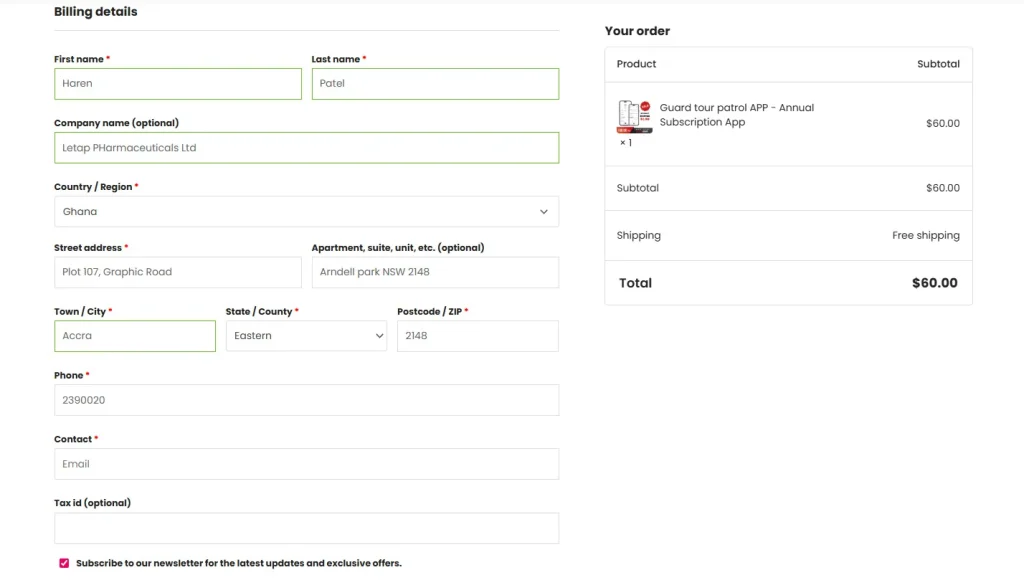Select the Last name field containing Patel
1024x580 pixels.
(x=435, y=84)
